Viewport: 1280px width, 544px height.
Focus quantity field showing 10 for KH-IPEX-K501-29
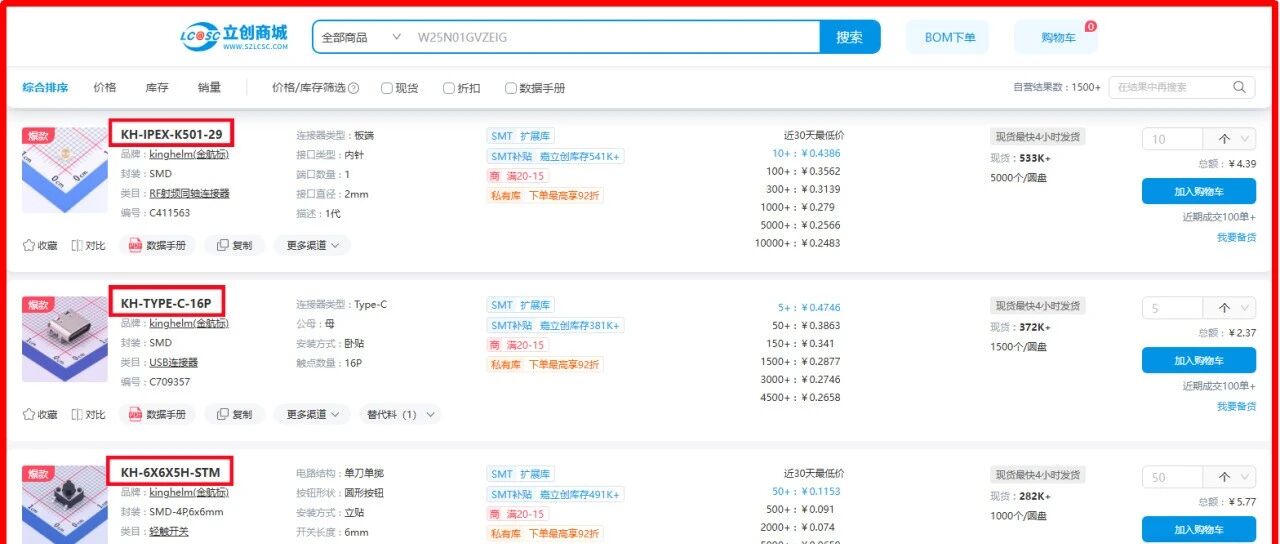[x=1172, y=139]
